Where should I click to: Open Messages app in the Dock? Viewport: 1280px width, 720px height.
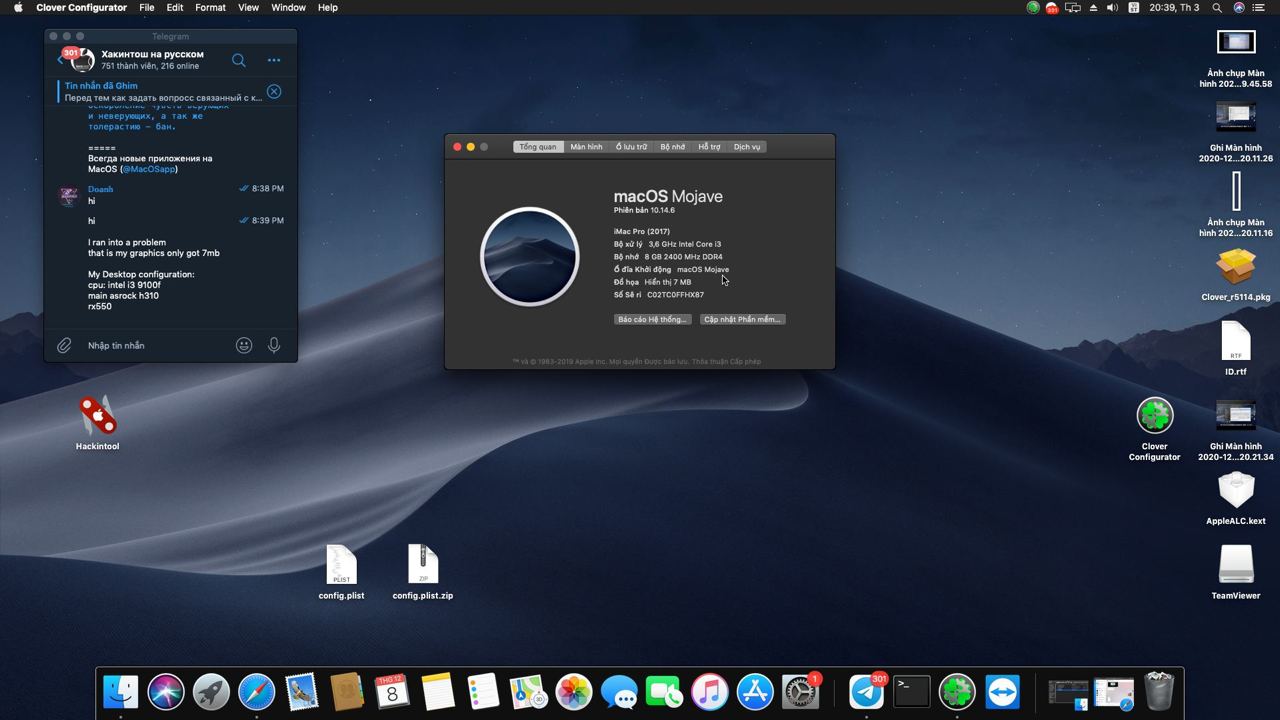tap(619, 692)
